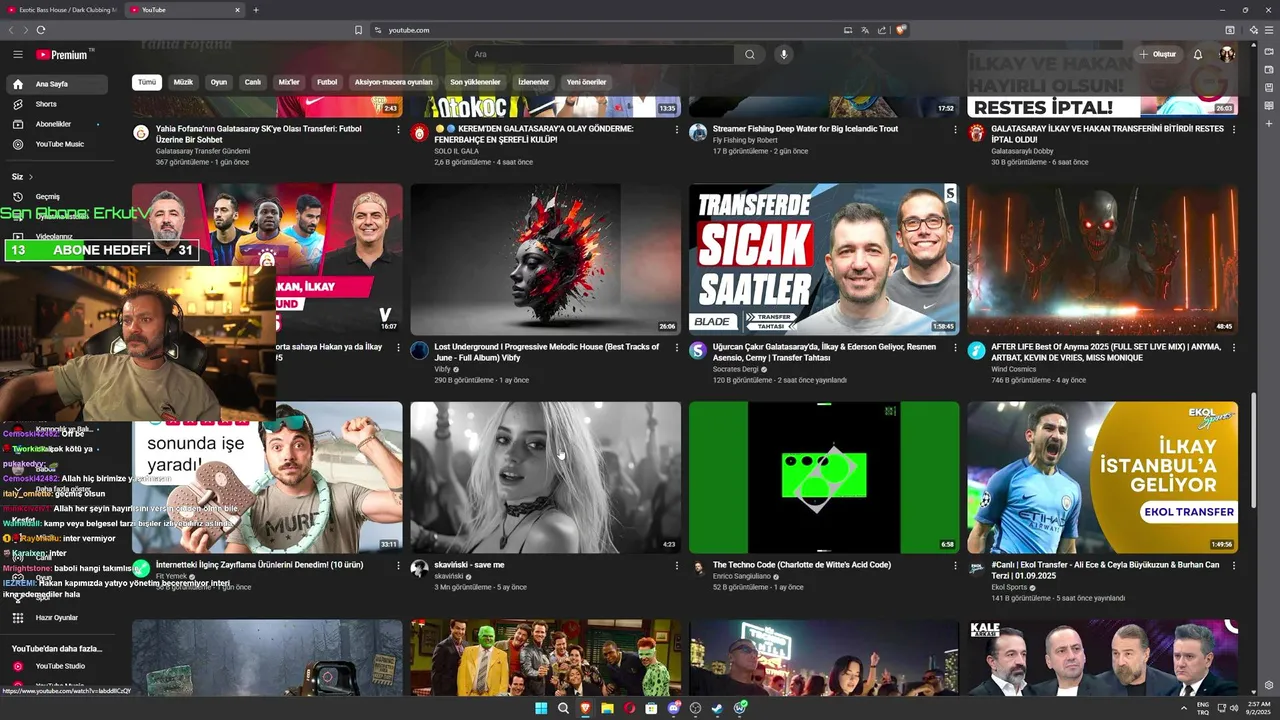The width and height of the screenshot is (1280, 720).
Task: Start voice search with the microphone
Action: pyautogui.click(x=784, y=54)
